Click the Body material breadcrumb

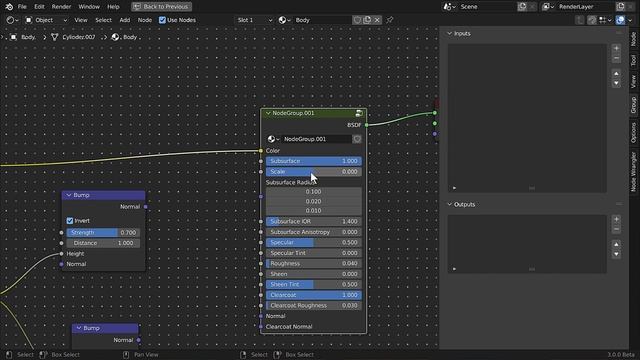pyautogui.click(x=125, y=37)
